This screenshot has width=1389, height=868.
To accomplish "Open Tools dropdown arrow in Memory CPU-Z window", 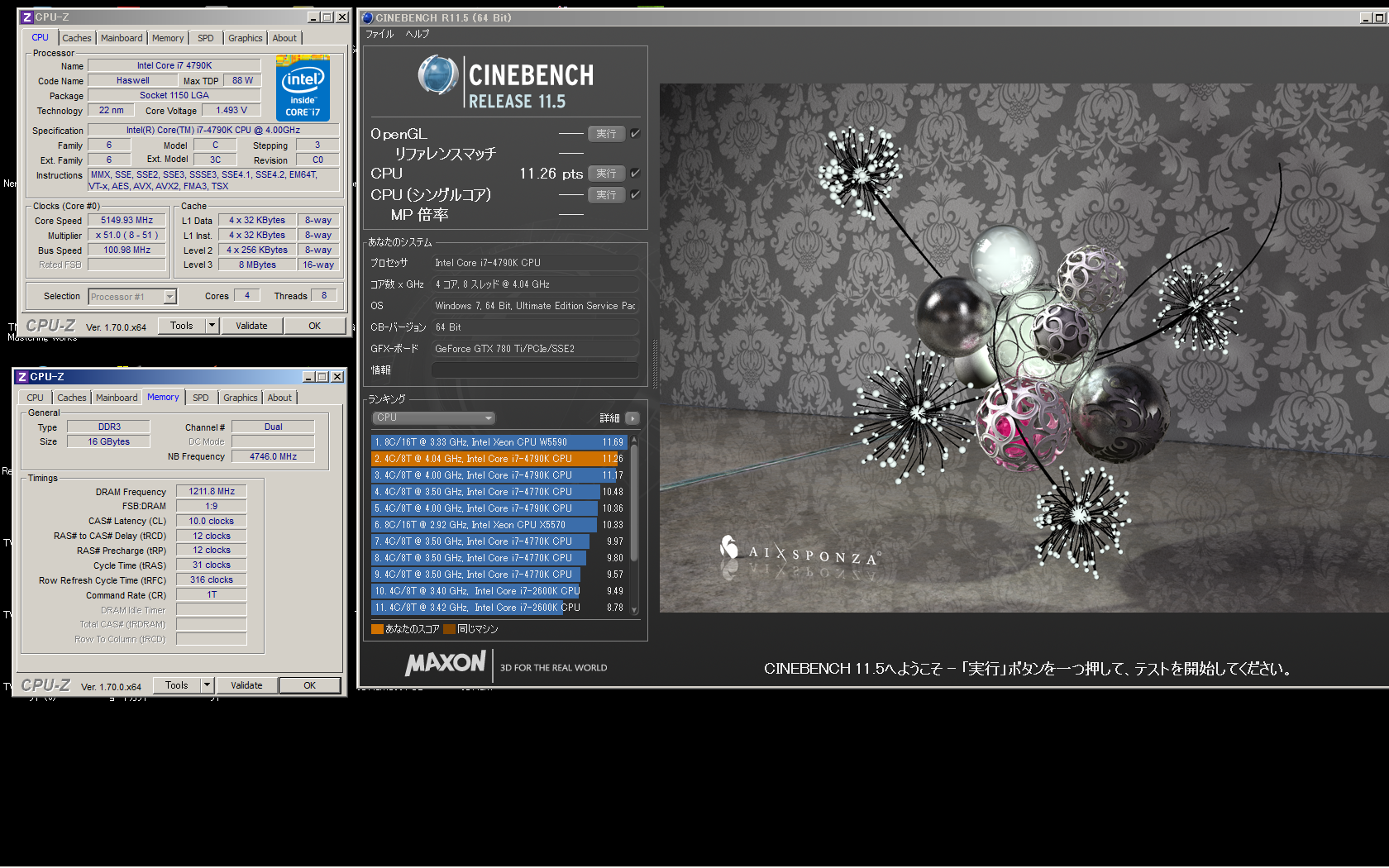I will tap(207, 685).
